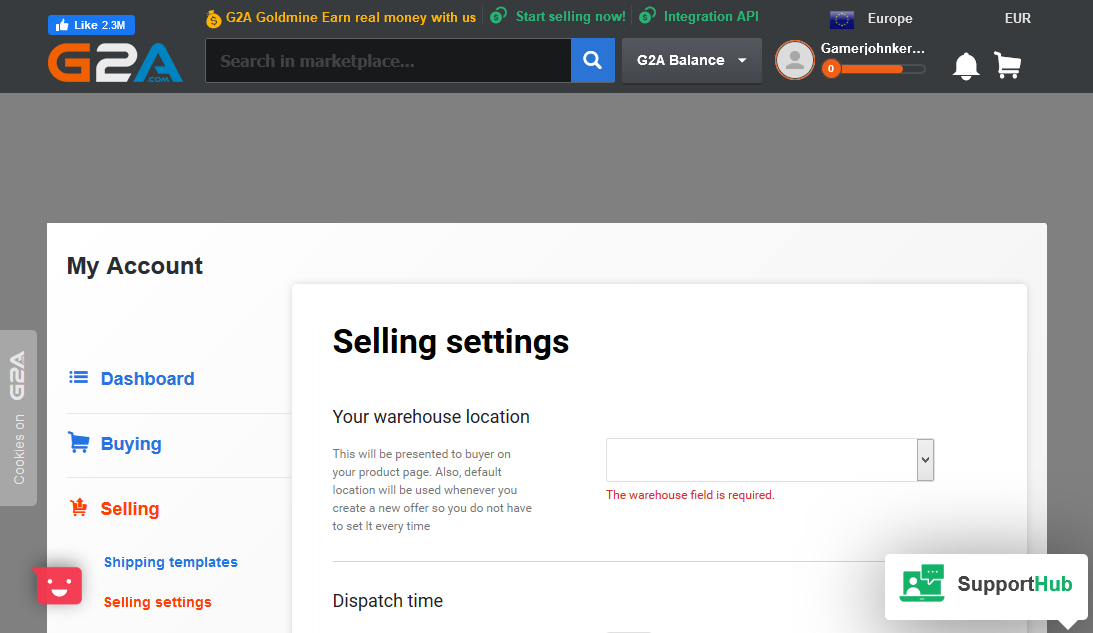Click the Buying cart icon
Viewport: 1093px width, 633px height.
[x=79, y=443]
